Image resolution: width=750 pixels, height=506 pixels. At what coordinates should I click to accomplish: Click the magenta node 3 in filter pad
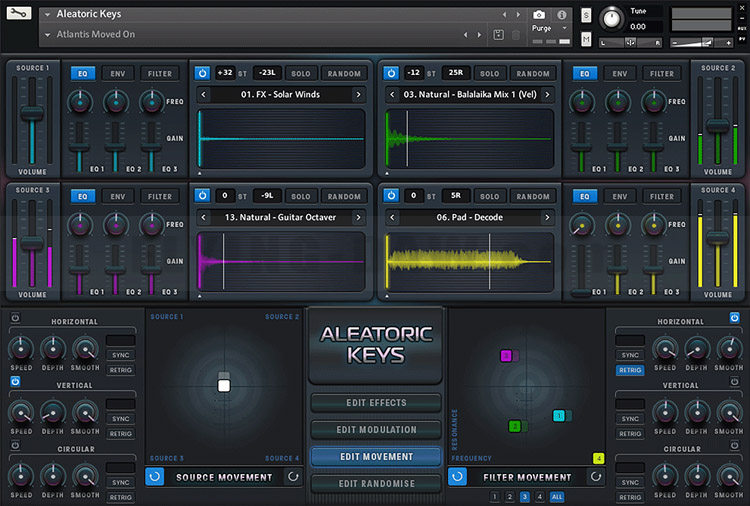506,356
